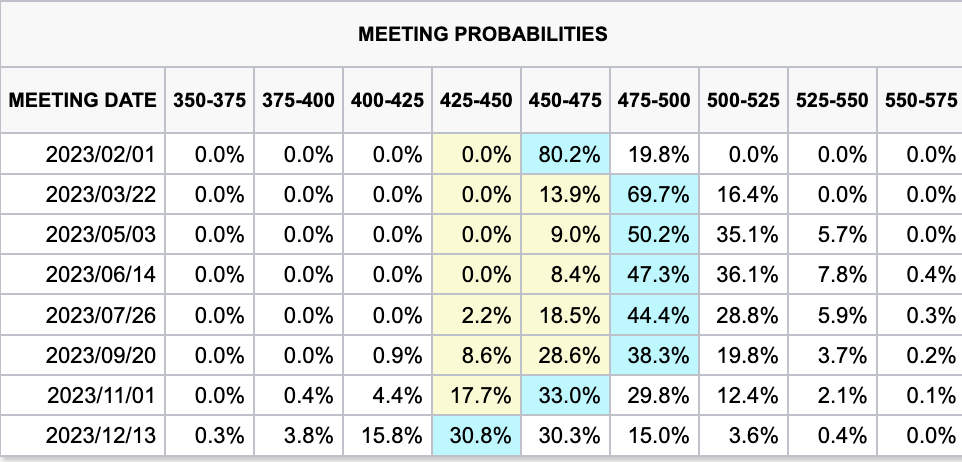Select the 475-500 column header
This screenshot has width=962, height=462.
(x=654, y=100)
